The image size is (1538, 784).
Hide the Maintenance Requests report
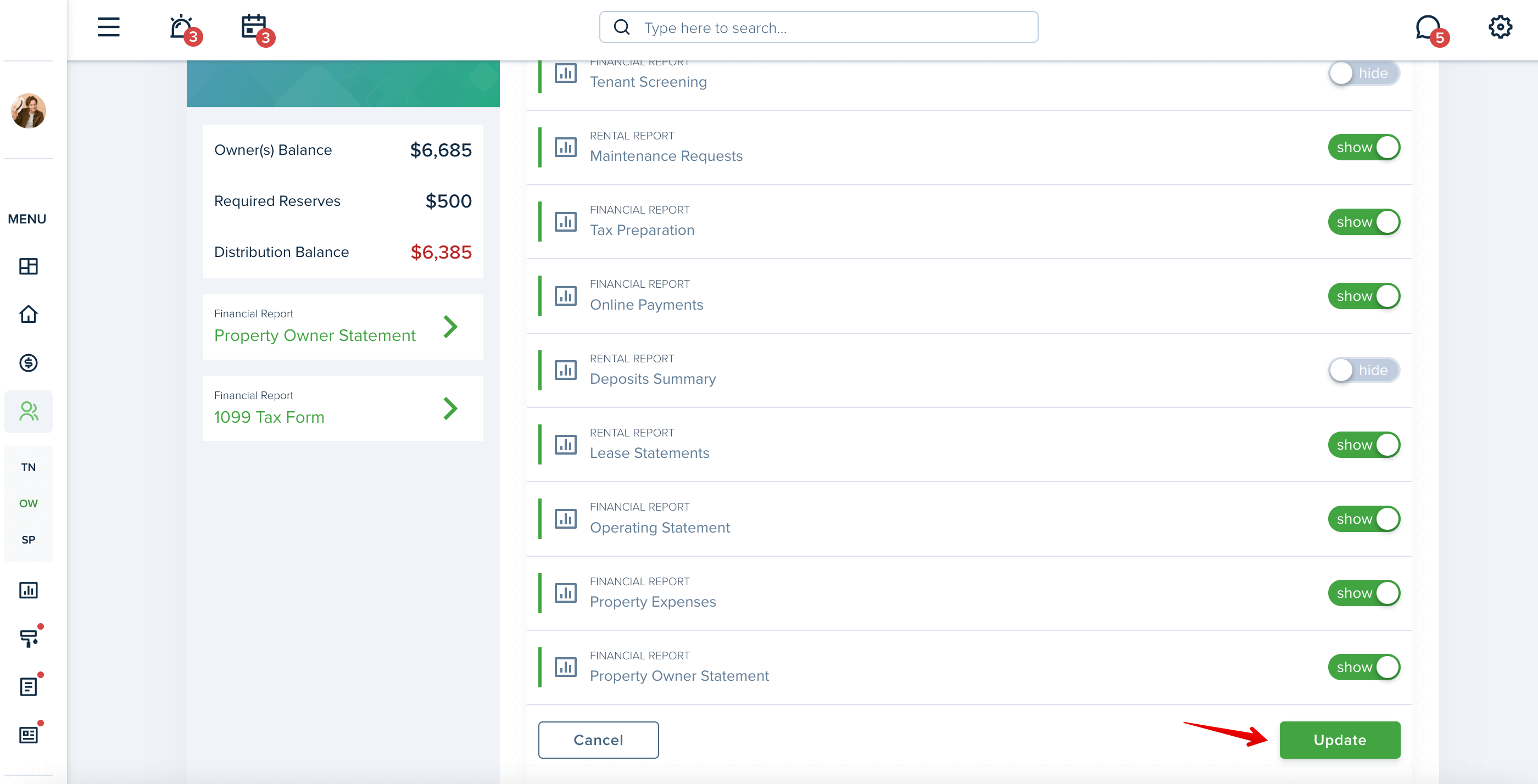click(x=1364, y=147)
